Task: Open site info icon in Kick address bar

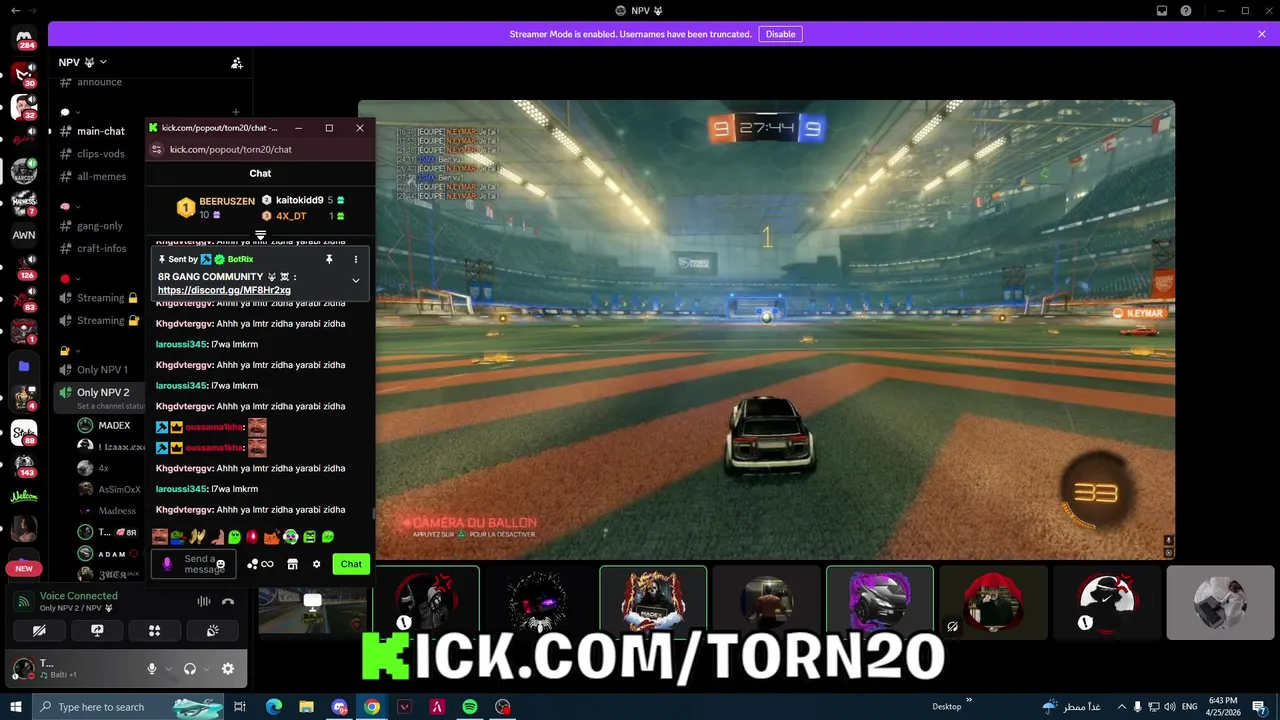Action: (156, 149)
